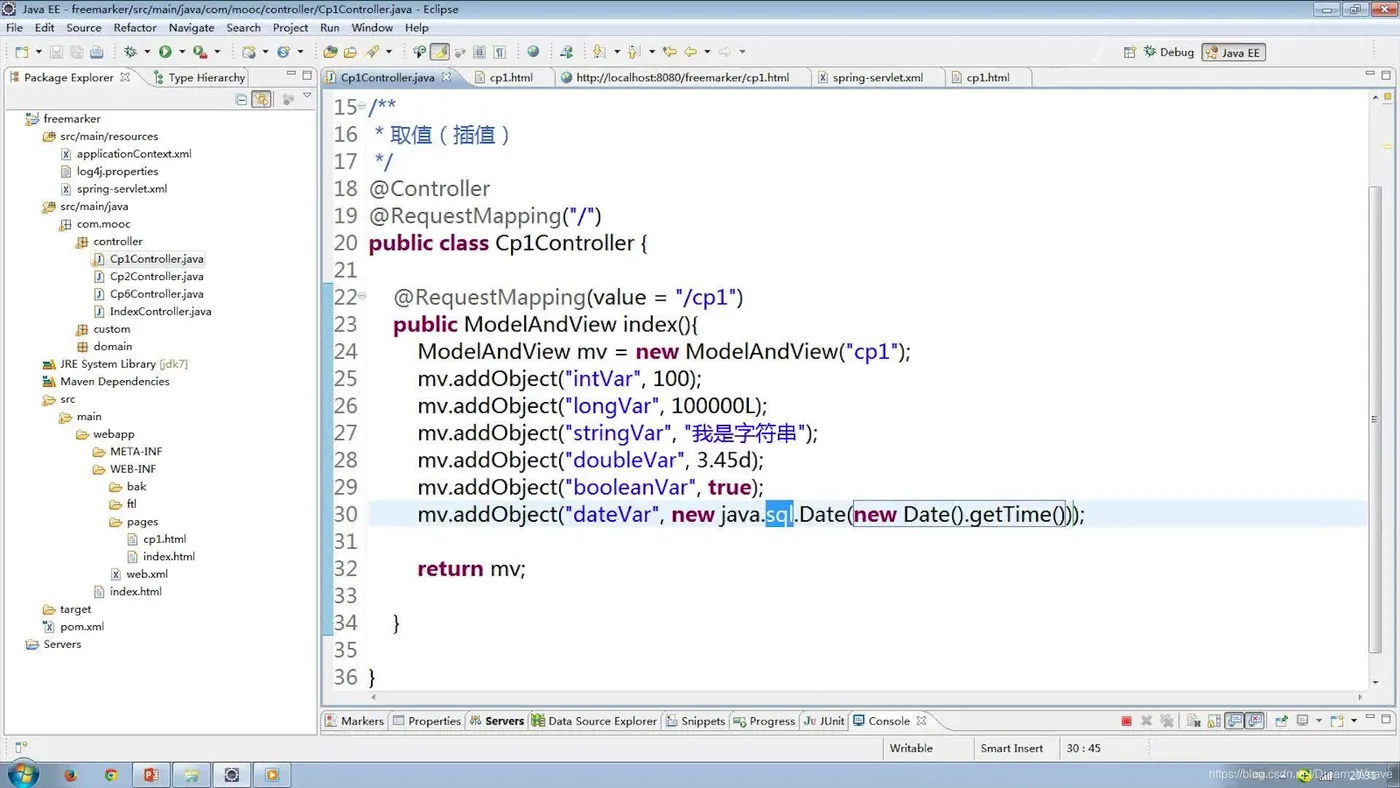The image size is (1400, 788).
Task: Open the Run configurations dropdown arrow
Action: [182, 52]
